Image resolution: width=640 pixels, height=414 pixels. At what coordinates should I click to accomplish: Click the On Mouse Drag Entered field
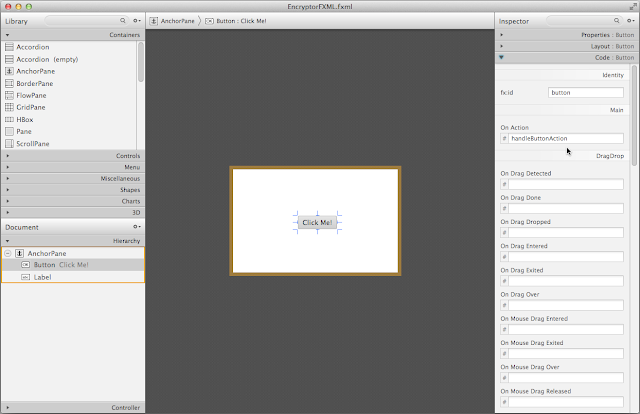566,329
